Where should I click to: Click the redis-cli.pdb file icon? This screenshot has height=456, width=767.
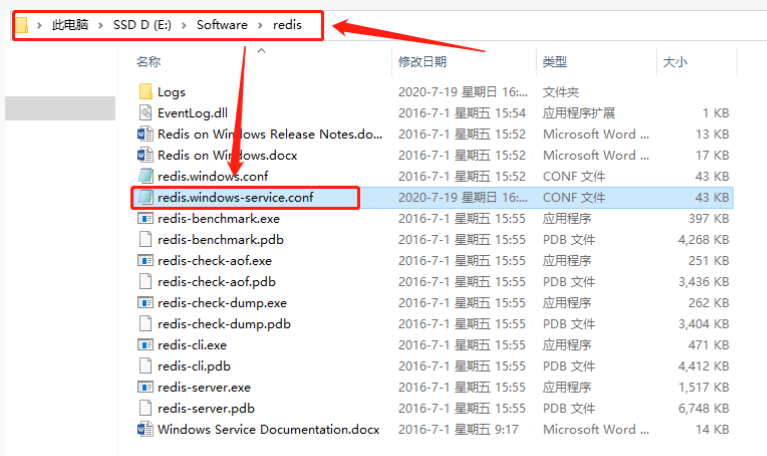(x=145, y=365)
